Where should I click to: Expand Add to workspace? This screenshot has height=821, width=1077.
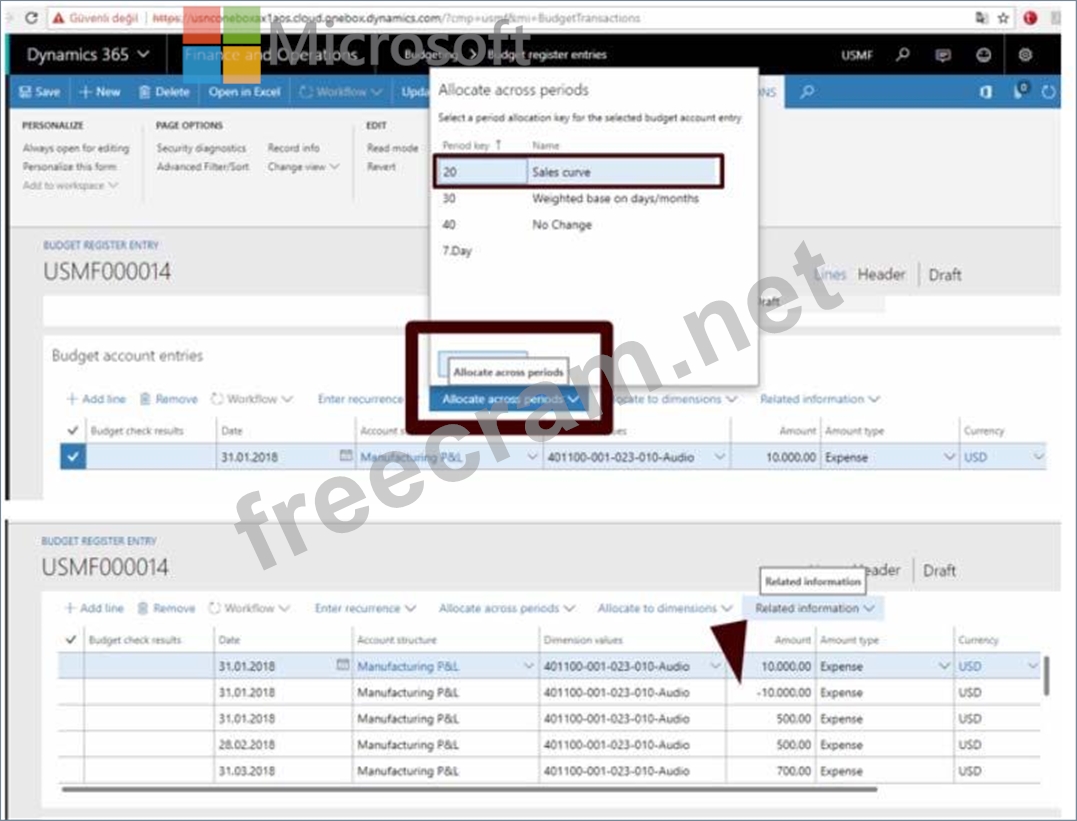[70, 185]
